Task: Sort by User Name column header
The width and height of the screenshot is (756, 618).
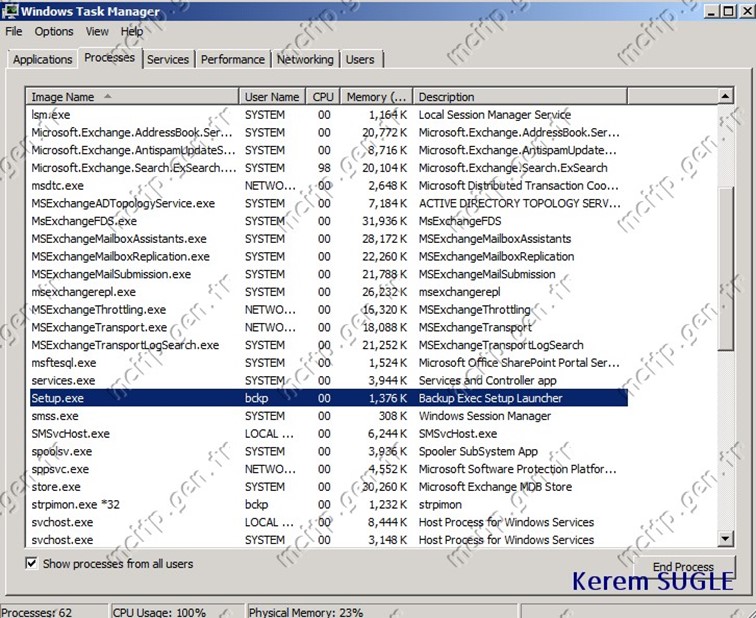Action: [x=272, y=97]
